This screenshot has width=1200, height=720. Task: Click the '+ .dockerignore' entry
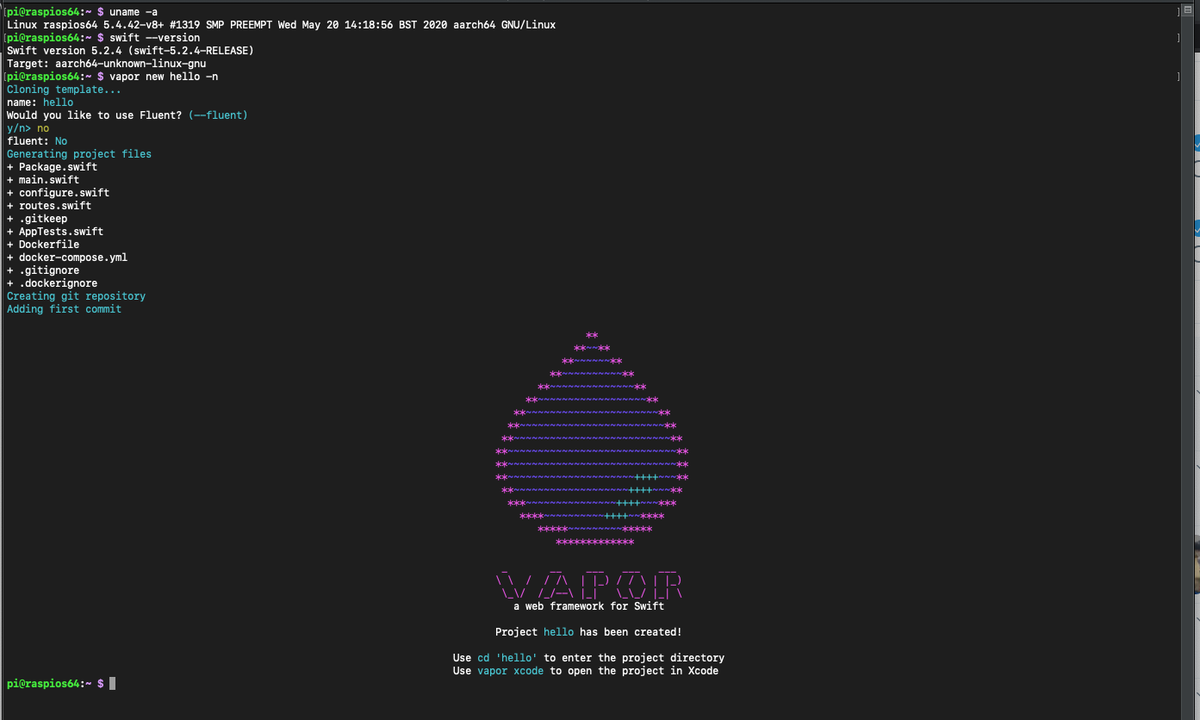pyautogui.click(x=52, y=284)
